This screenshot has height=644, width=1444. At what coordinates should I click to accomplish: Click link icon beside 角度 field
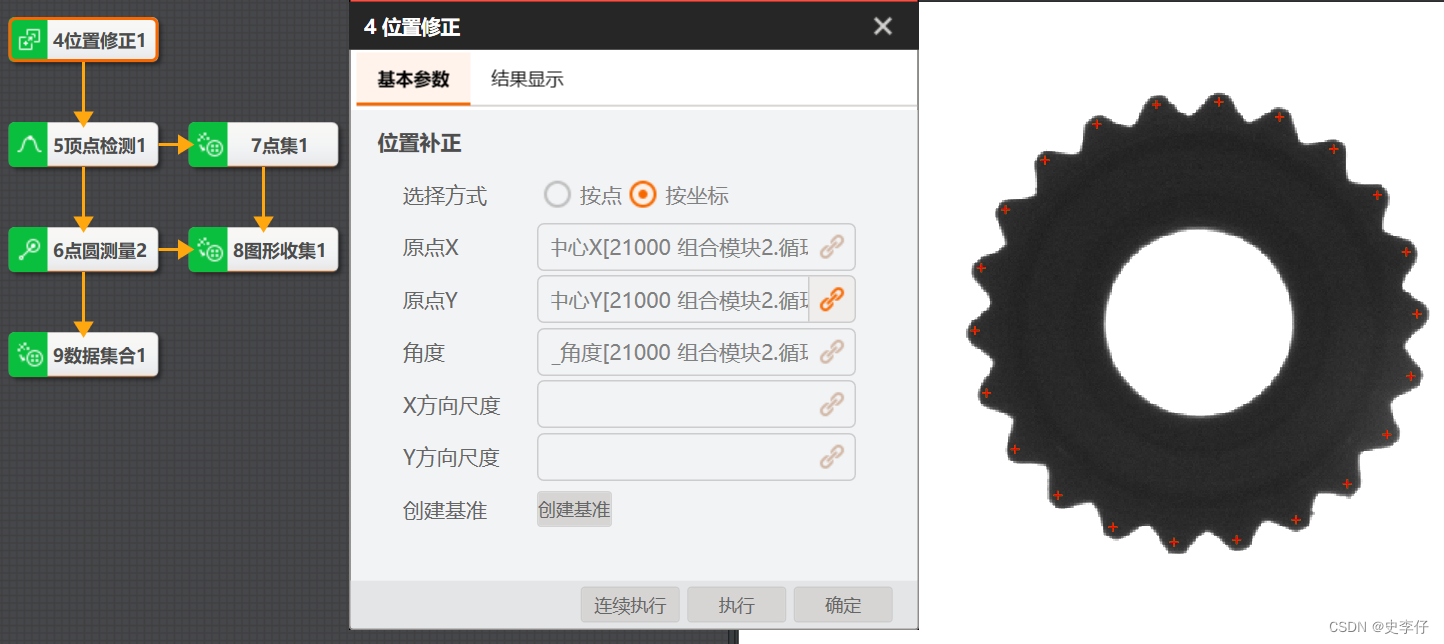[x=832, y=351]
